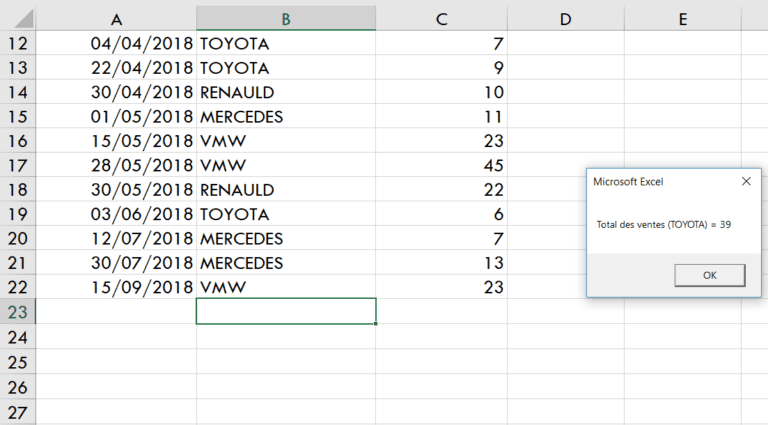Select row 15 header
The height and width of the screenshot is (425, 768).
(x=18, y=117)
